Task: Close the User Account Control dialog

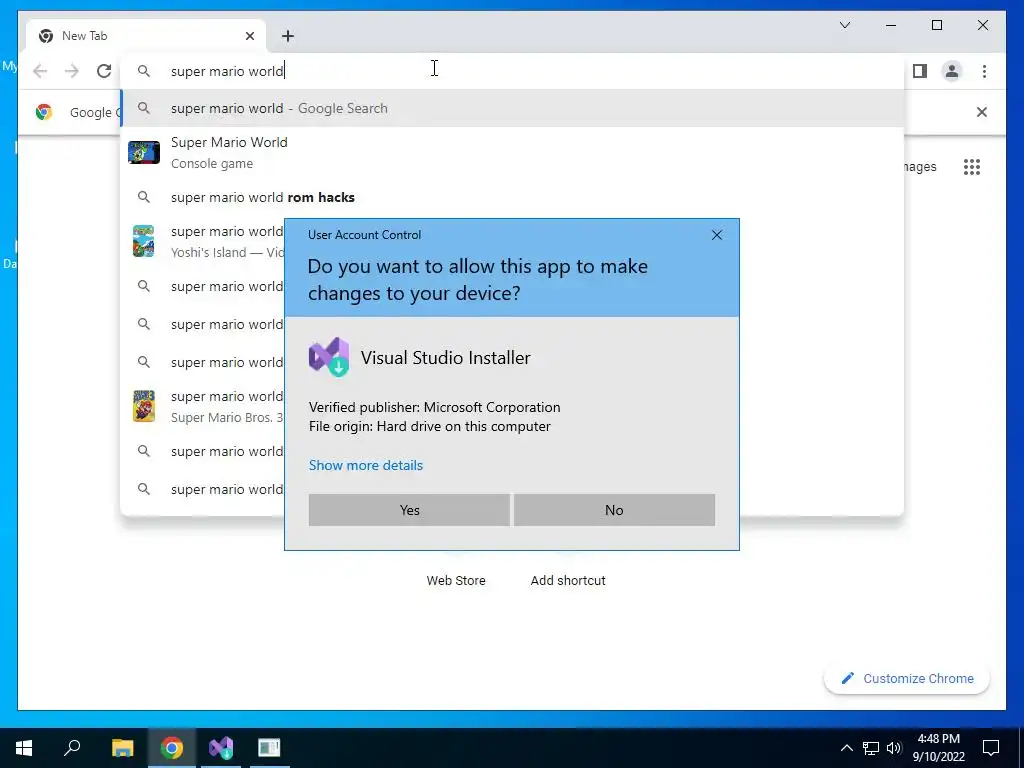Action: pyautogui.click(x=716, y=235)
